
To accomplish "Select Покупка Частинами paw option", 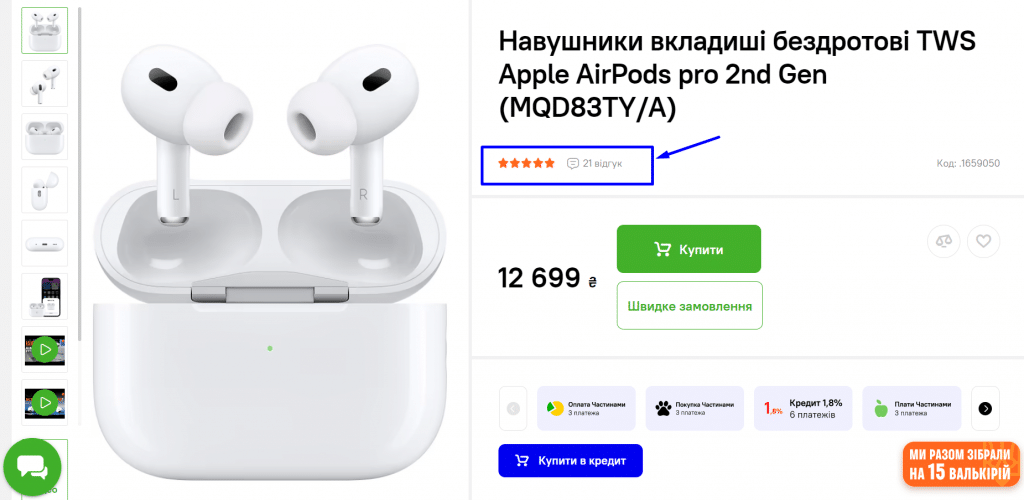I will pyautogui.click(x=695, y=409).
